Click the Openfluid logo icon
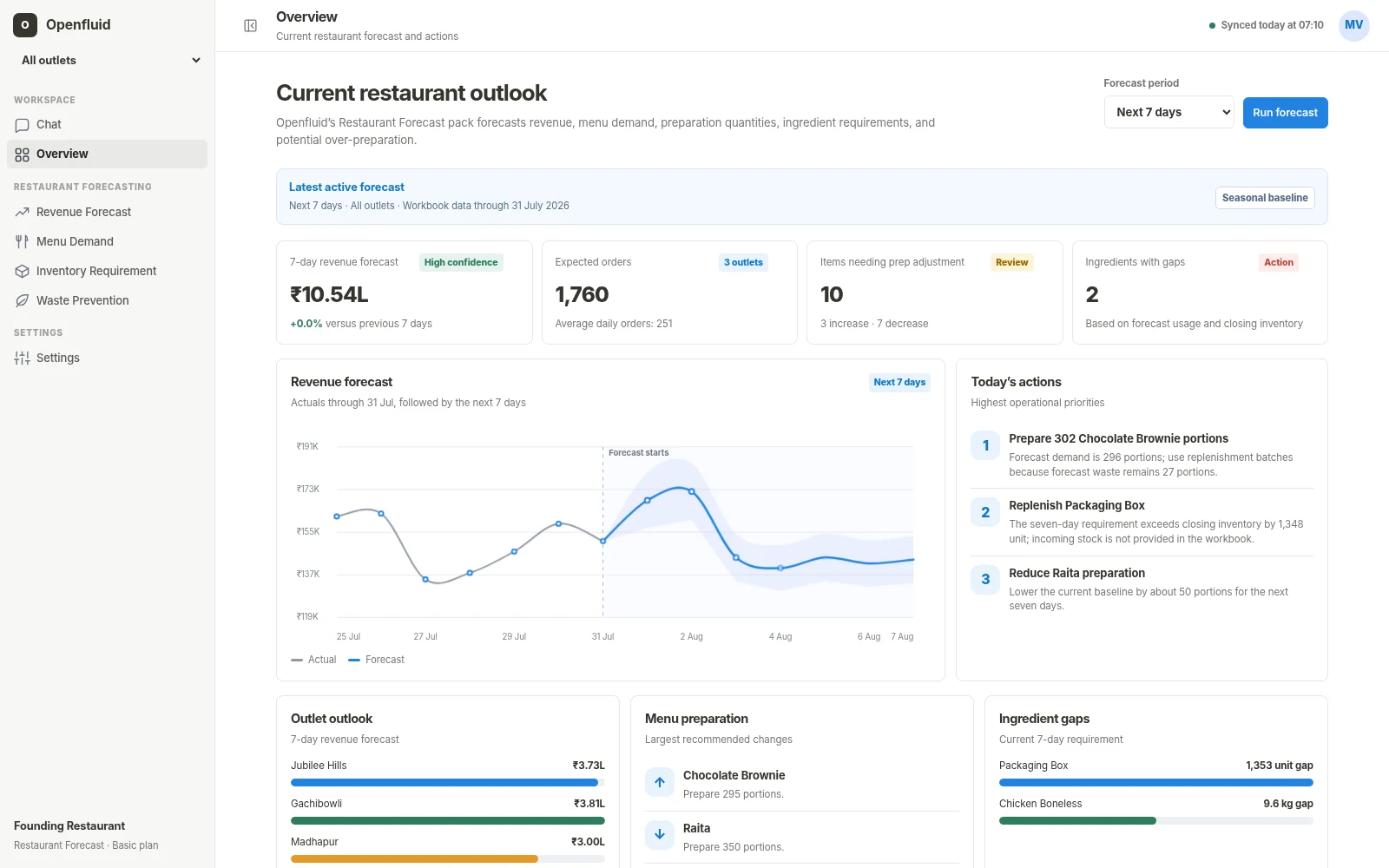Screen dimensions: 1389x868 (x=25, y=25)
